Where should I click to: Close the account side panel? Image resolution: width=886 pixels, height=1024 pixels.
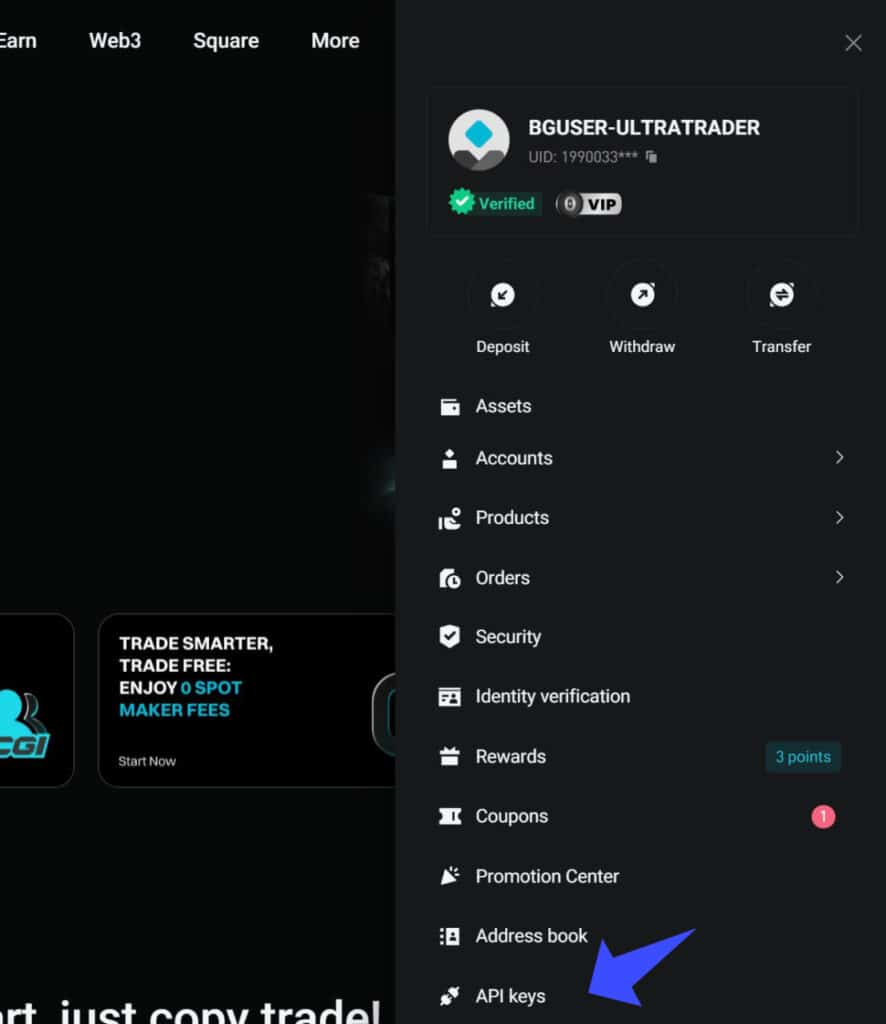853,43
